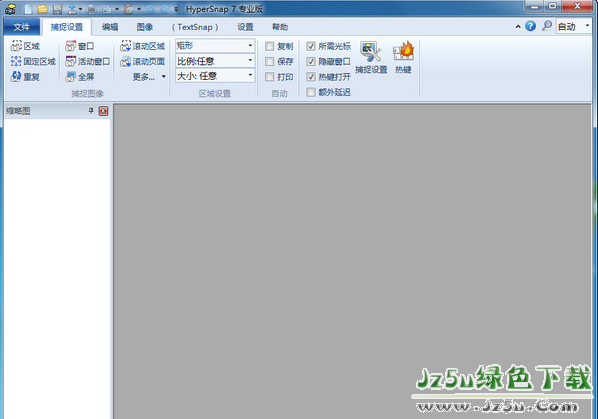Viewport: 598px width, 419px height.
Task: Click the Print icon in quick access toolbar
Action: pyautogui.click(x=92, y=9)
